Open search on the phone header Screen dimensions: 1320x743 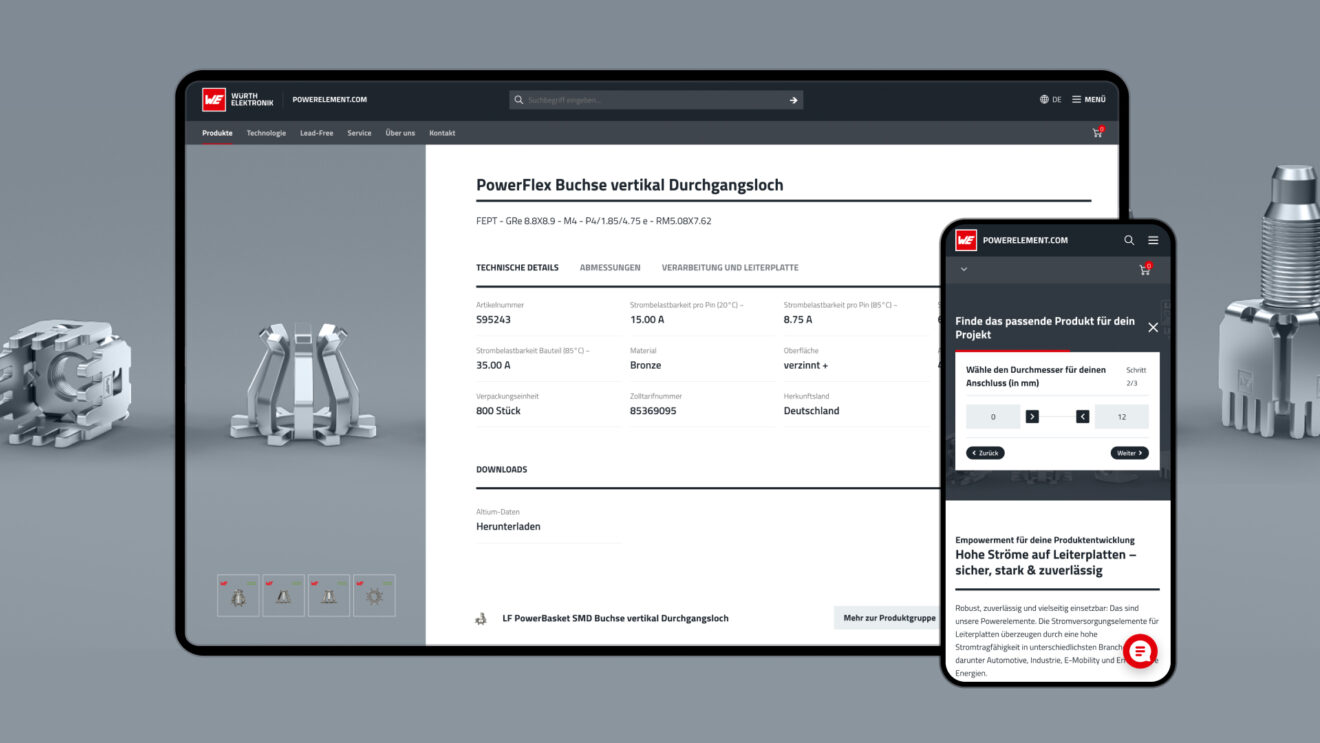pos(1129,240)
